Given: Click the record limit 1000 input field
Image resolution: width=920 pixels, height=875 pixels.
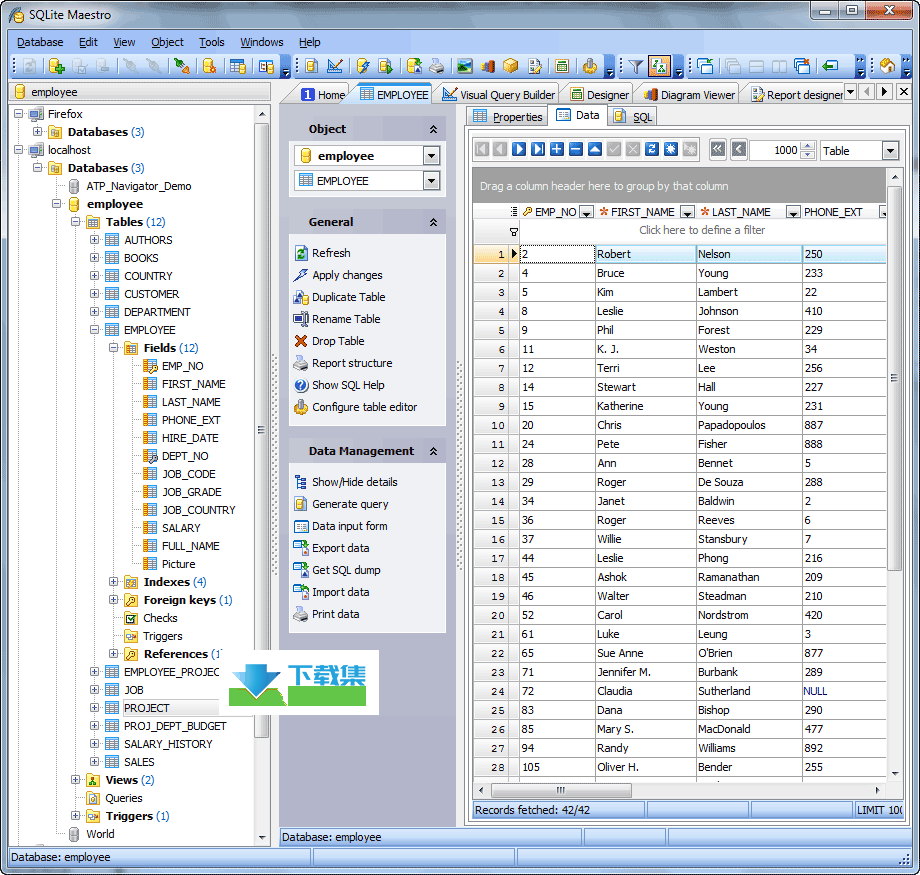Looking at the screenshot, I should (x=774, y=151).
